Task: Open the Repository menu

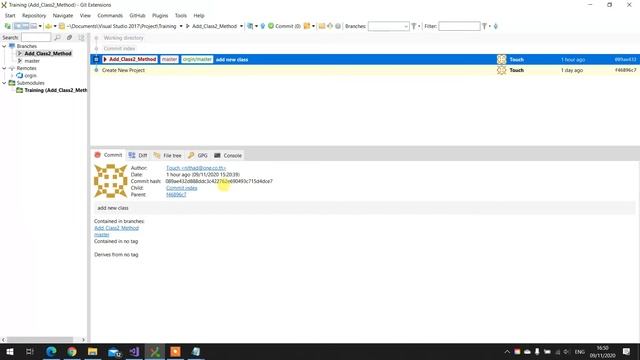Action: [34, 16]
